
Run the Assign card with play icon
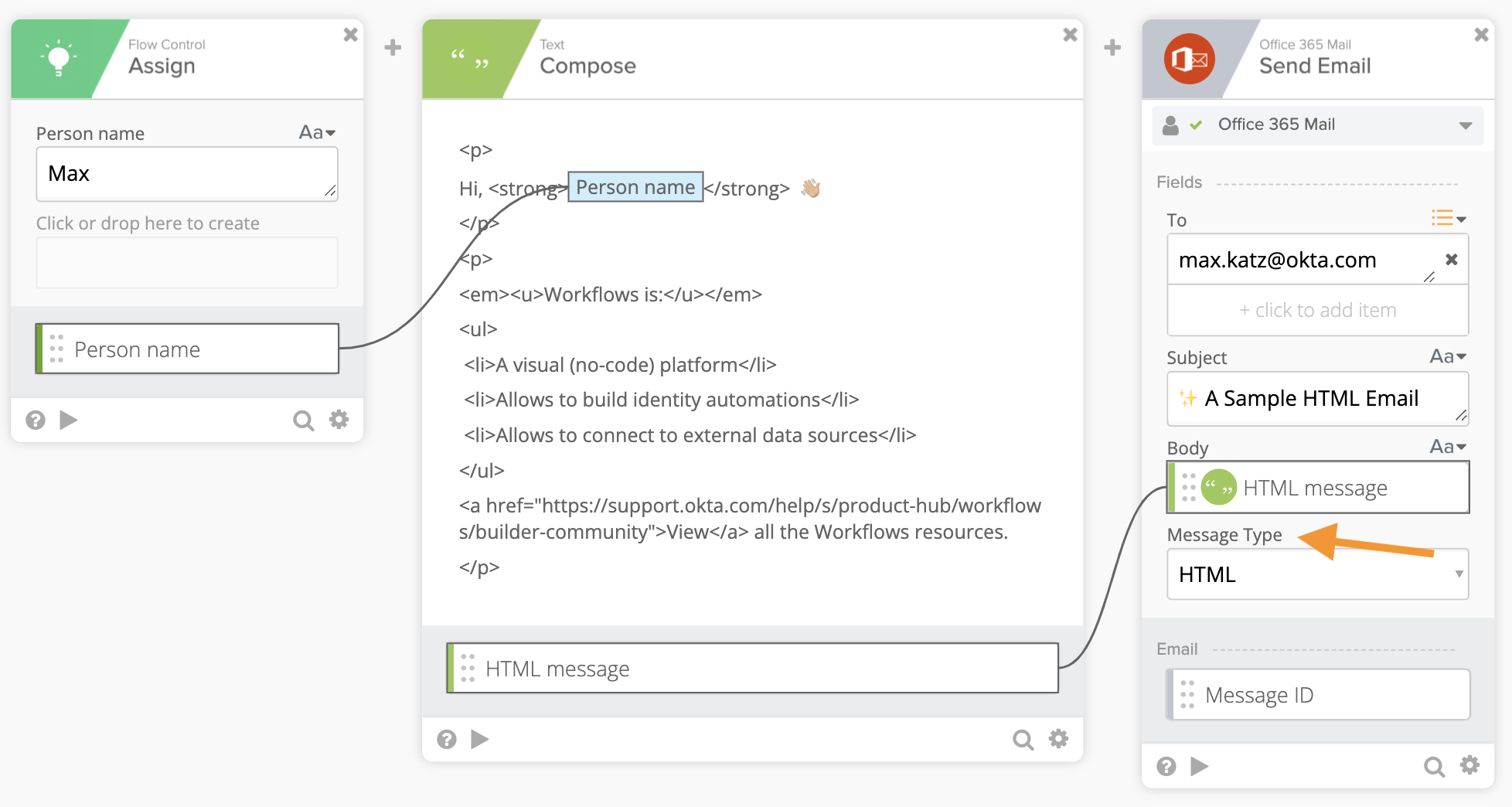(69, 420)
